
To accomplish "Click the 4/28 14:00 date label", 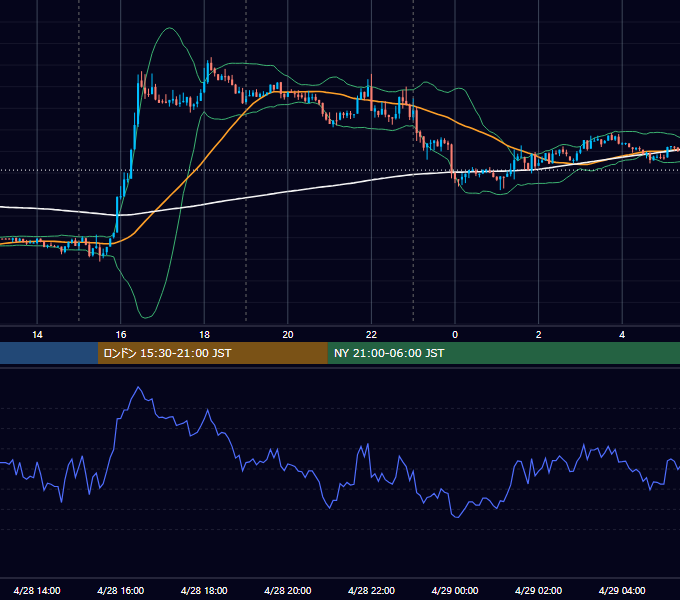I will (x=37, y=590).
